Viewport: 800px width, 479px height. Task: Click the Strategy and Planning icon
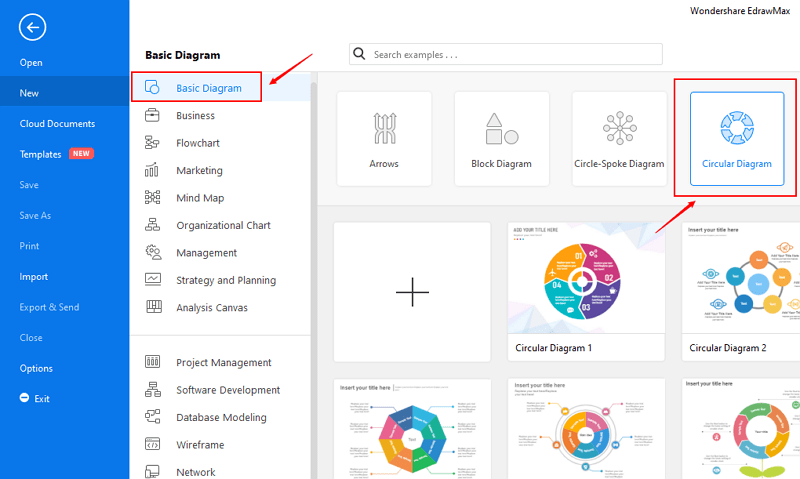[153, 279]
